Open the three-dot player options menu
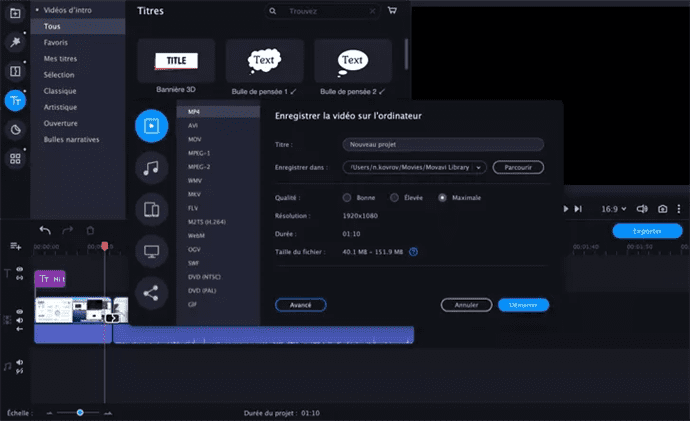690x421 pixels. point(679,209)
